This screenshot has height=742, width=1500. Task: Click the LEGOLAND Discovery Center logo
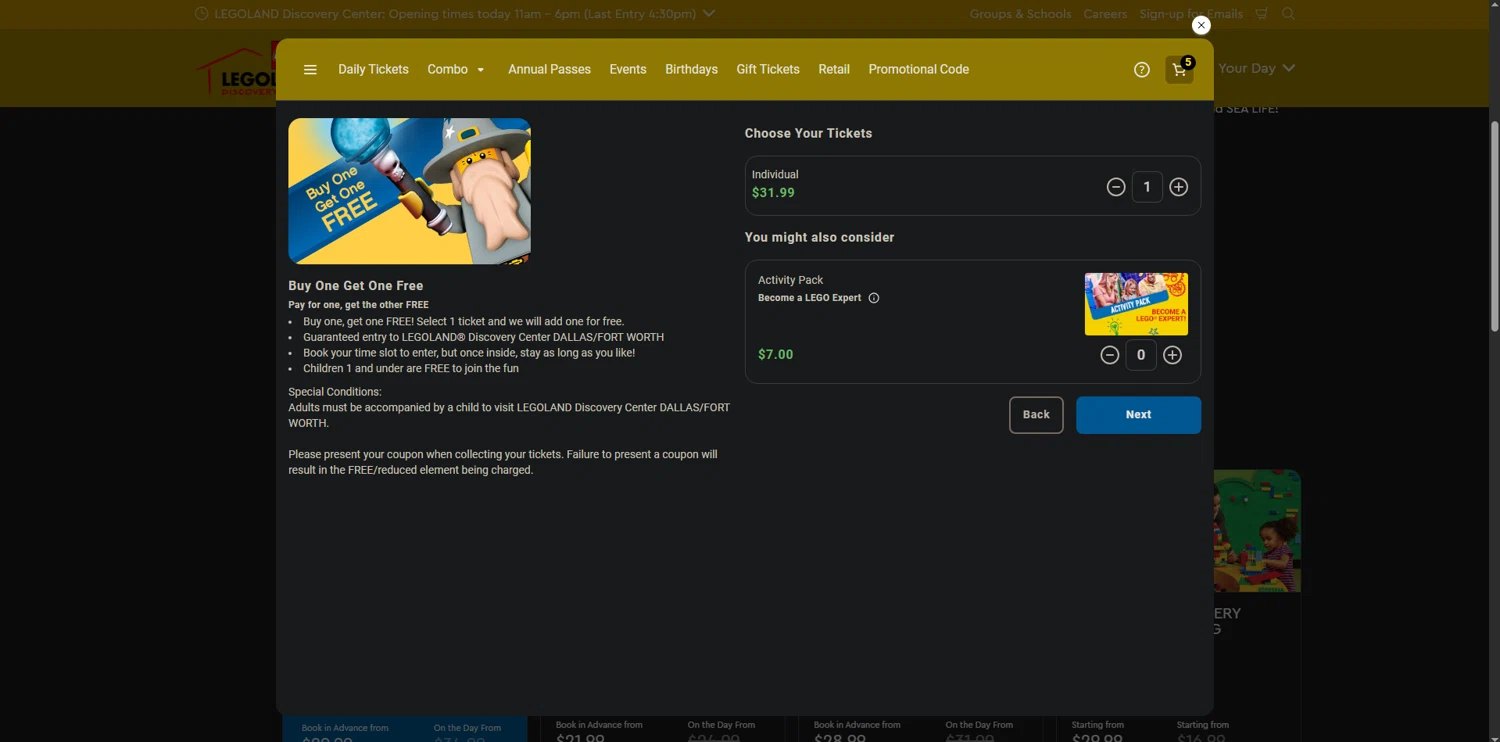[236, 70]
